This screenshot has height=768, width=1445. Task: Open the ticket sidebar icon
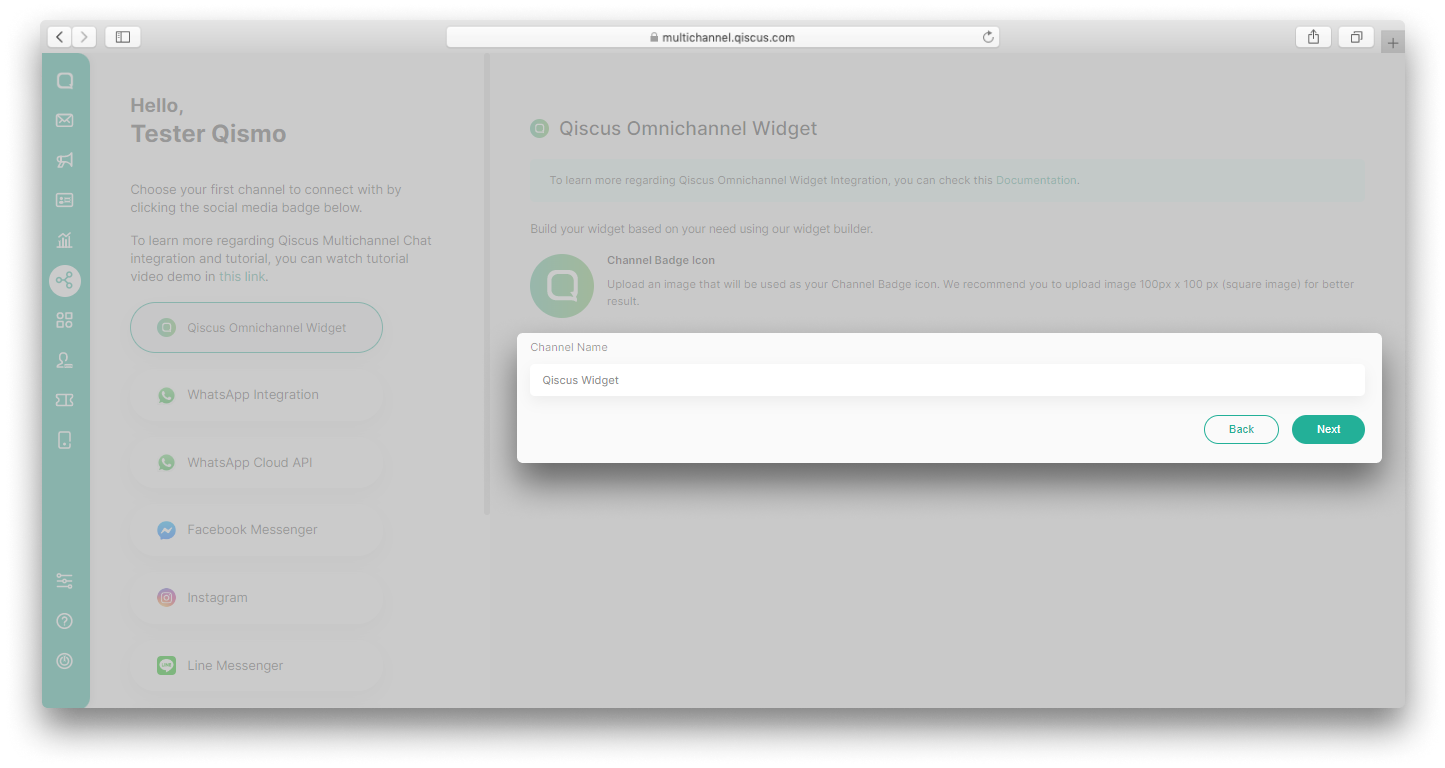[65, 400]
